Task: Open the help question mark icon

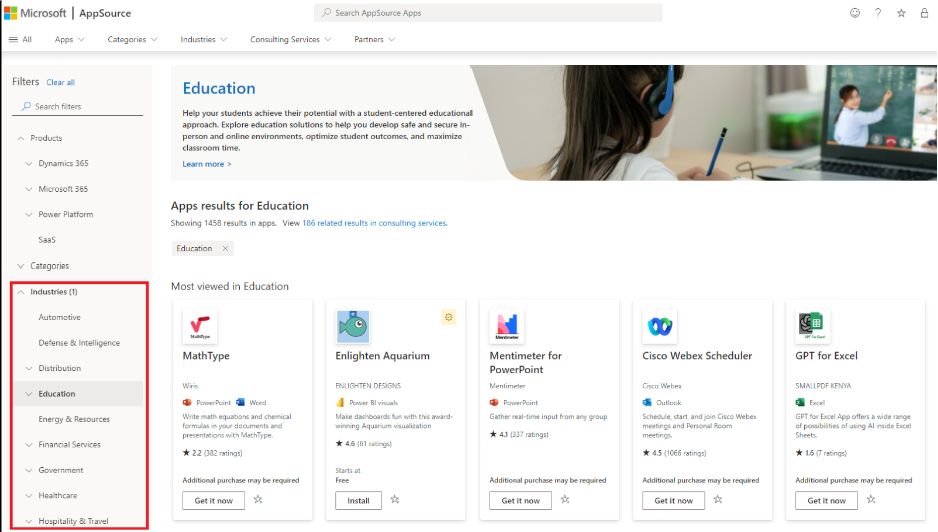Action: tap(878, 13)
